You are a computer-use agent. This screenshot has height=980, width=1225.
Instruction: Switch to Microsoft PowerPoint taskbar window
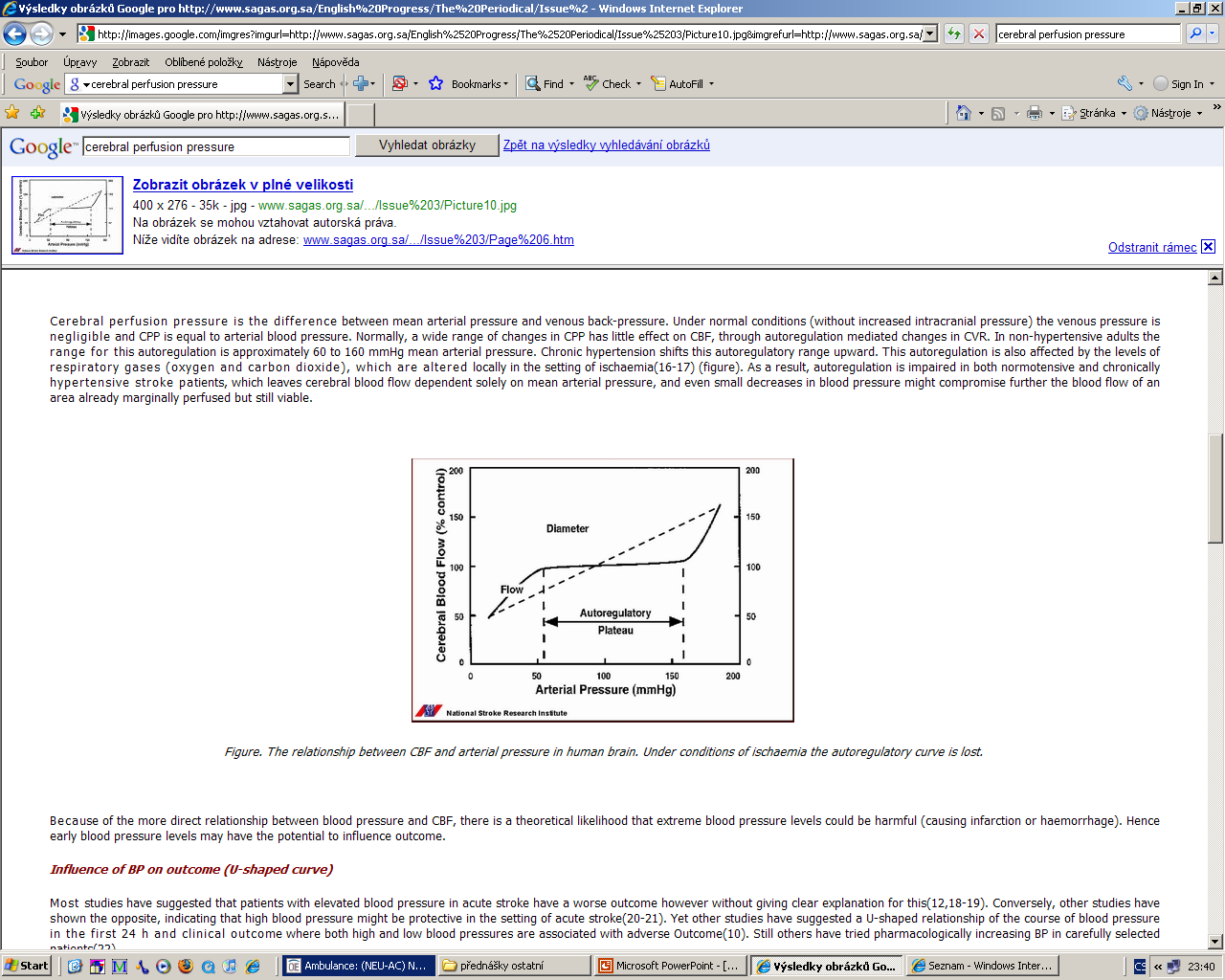tap(670, 967)
